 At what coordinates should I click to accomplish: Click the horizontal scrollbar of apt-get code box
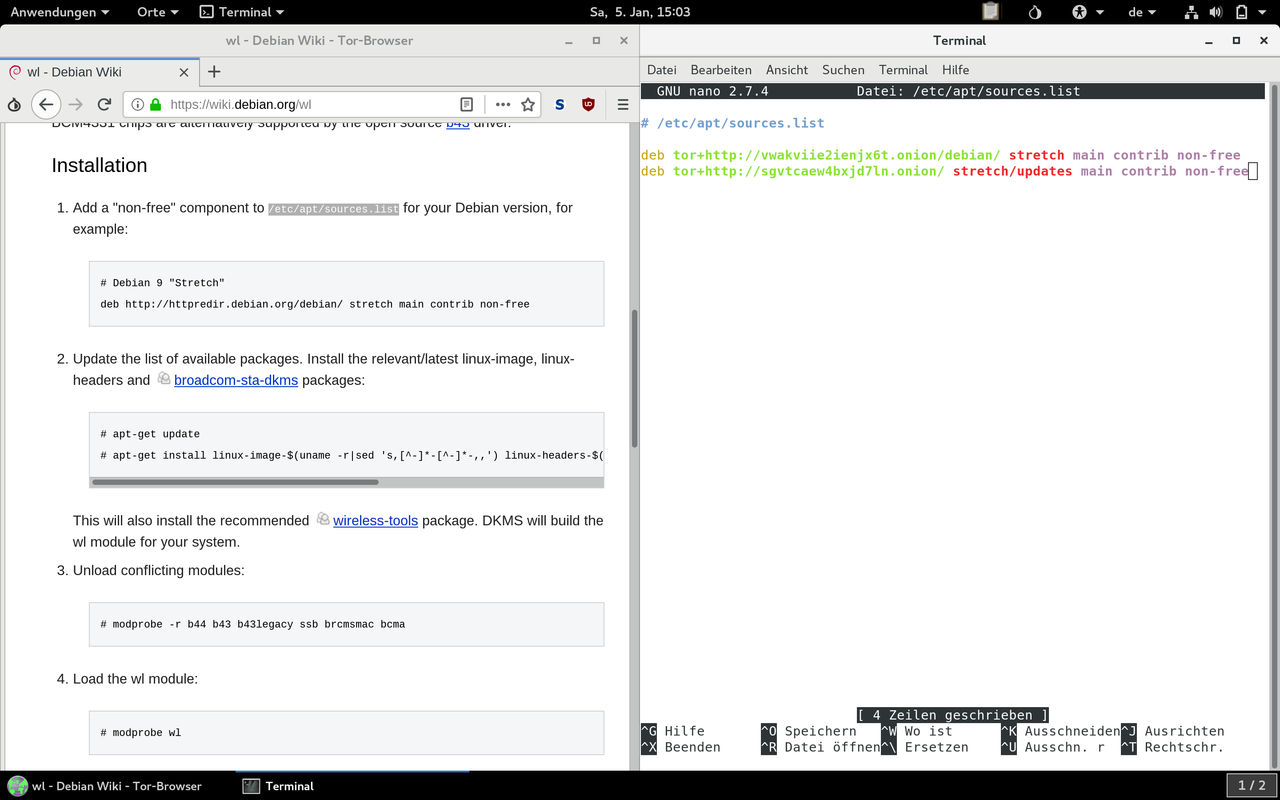coord(235,482)
